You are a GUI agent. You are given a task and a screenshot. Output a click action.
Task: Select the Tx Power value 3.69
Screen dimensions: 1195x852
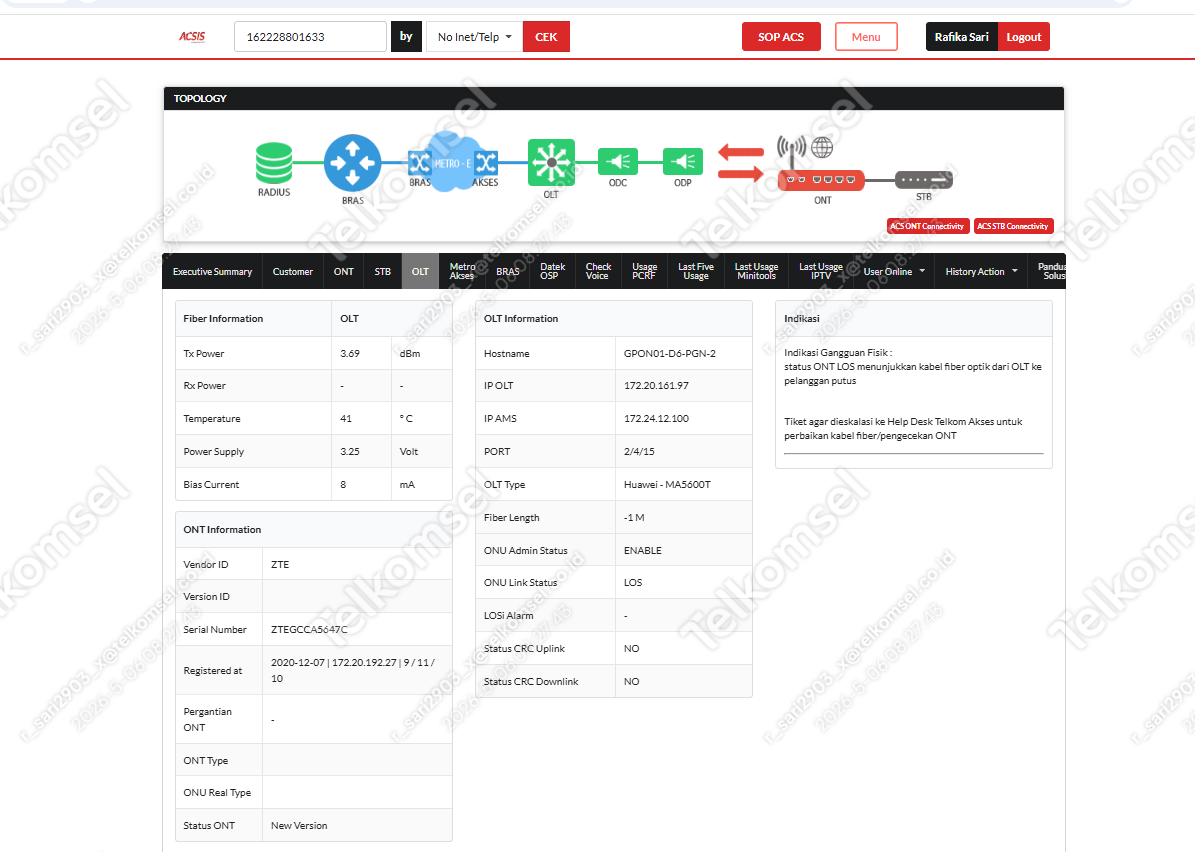350,354
